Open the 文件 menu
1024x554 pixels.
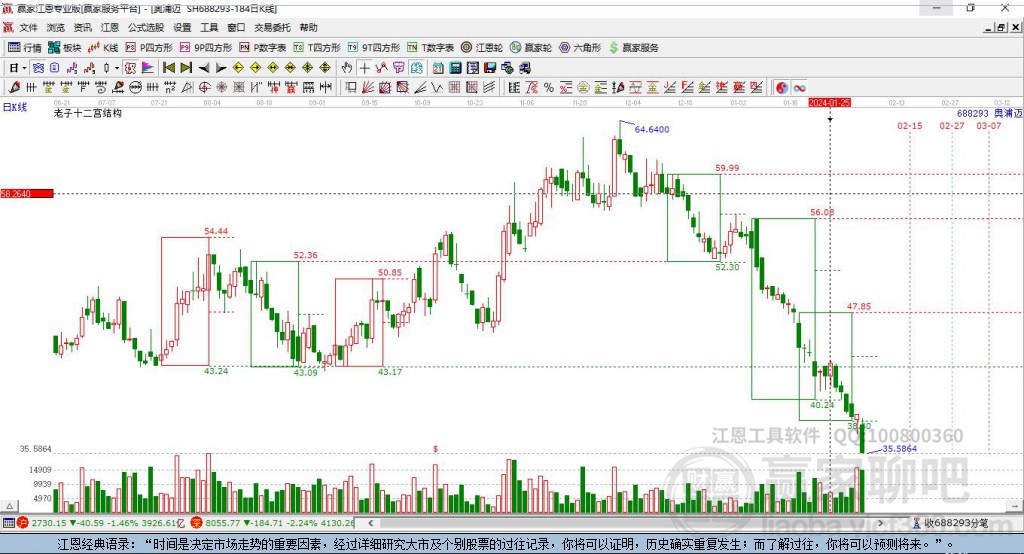[28, 27]
